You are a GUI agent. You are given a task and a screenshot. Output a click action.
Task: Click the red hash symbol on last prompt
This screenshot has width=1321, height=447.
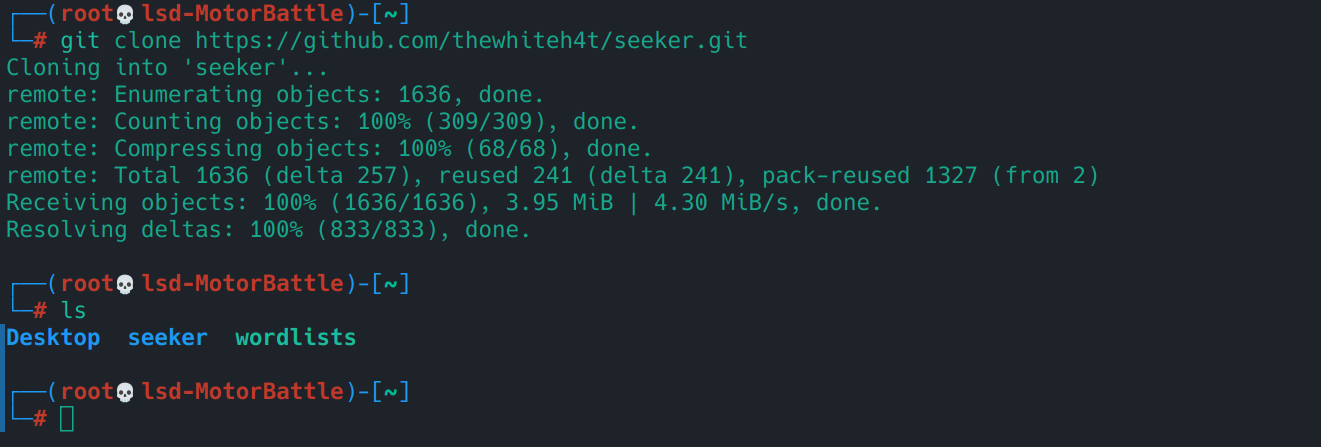pos(40,418)
